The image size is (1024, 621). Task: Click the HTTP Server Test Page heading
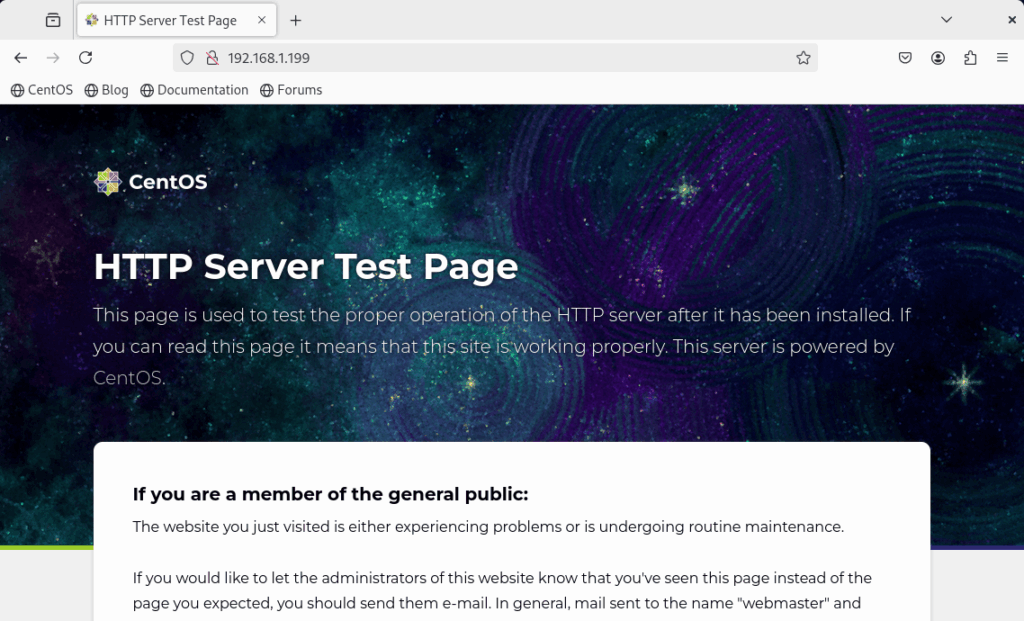tap(306, 266)
